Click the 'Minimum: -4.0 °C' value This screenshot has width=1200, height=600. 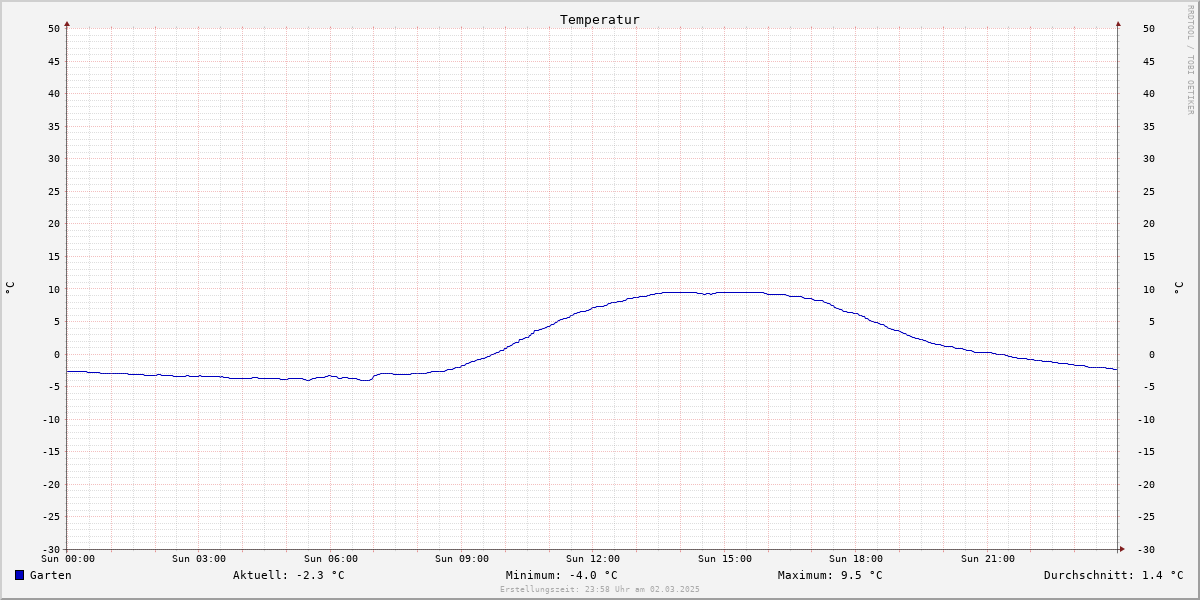tap(562, 575)
